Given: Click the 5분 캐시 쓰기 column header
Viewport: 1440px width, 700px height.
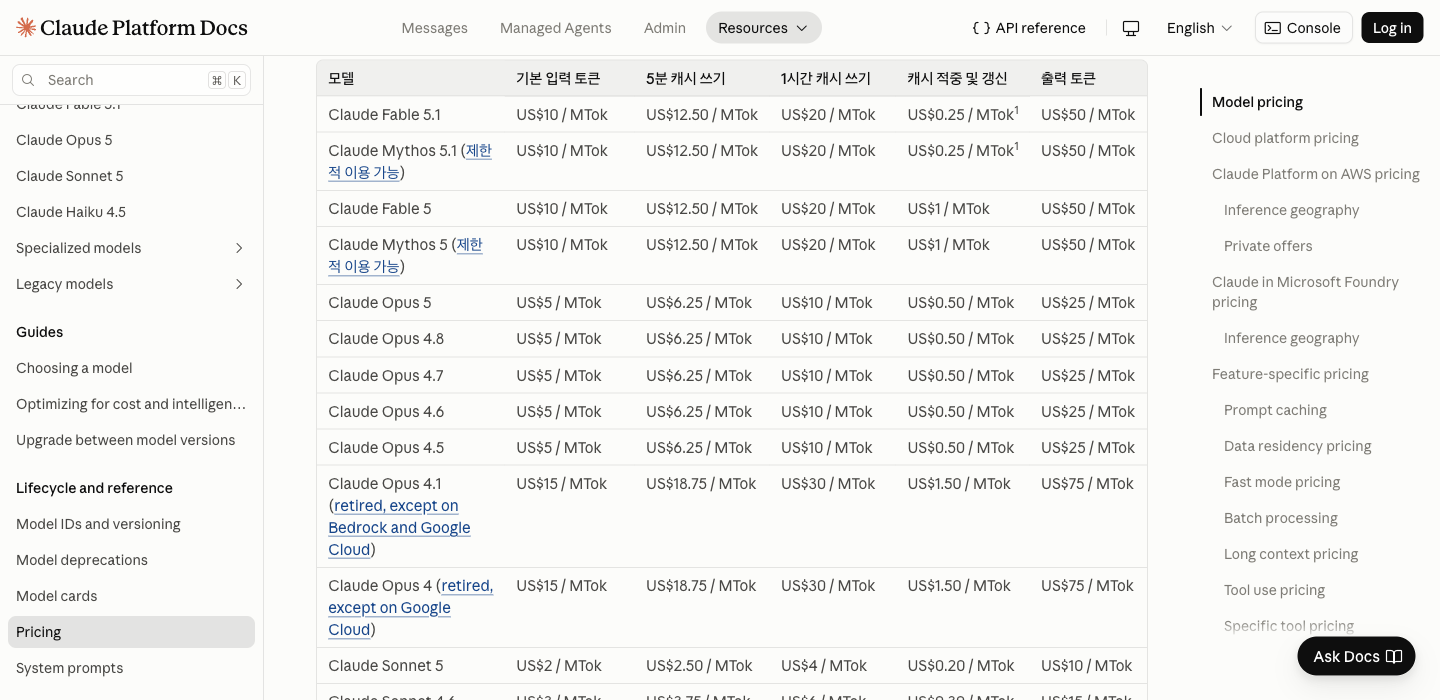Looking at the screenshot, I should tap(686, 78).
